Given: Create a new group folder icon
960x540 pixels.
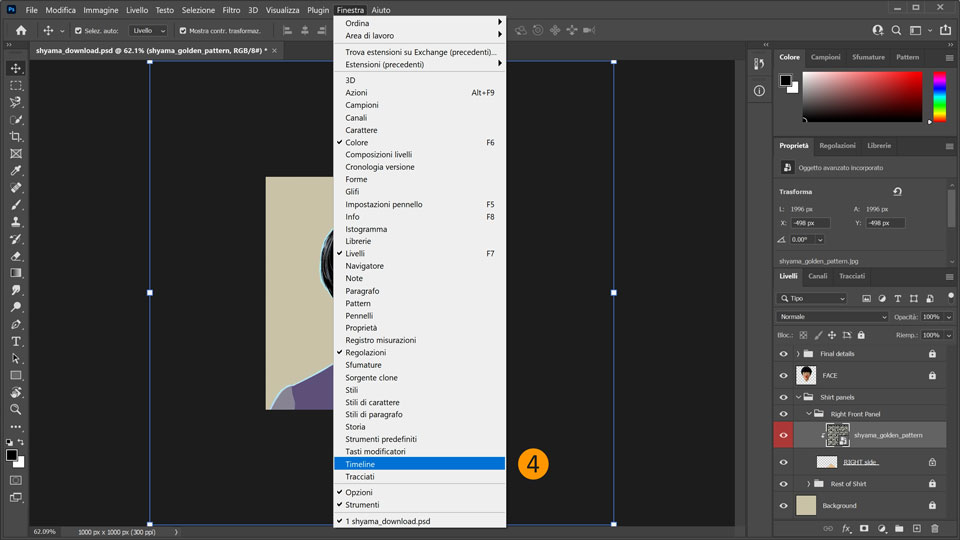Looking at the screenshot, I should click(x=899, y=528).
